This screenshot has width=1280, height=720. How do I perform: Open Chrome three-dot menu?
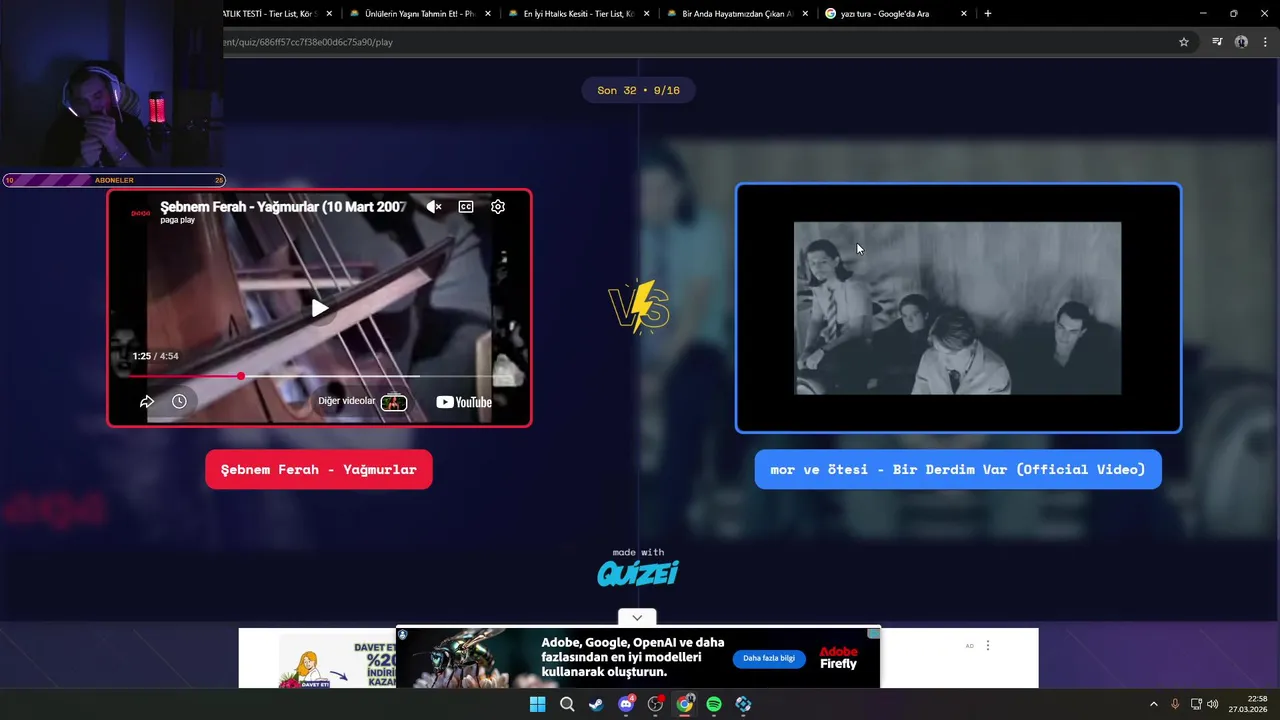click(1266, 42)
